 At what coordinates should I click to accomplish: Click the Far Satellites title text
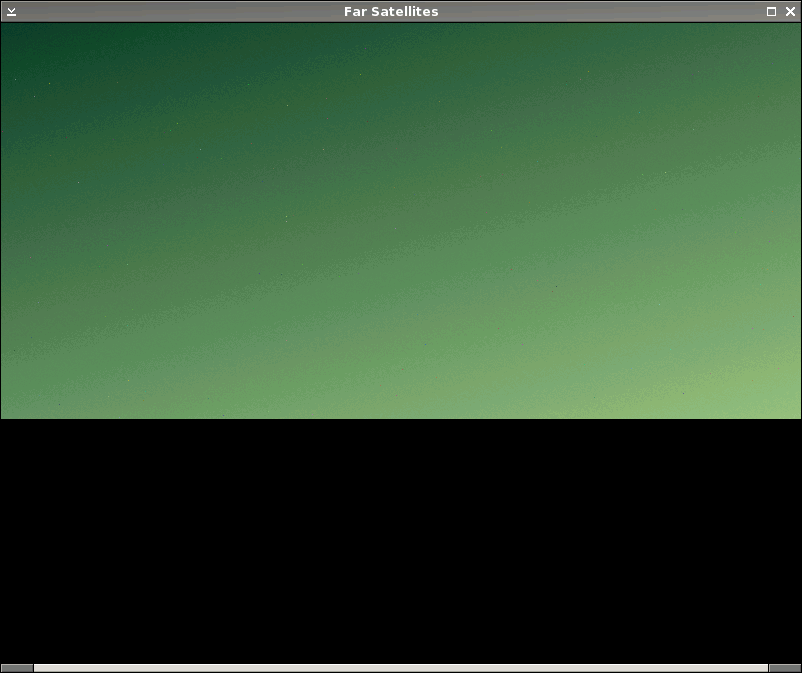(x=391, y=11)
